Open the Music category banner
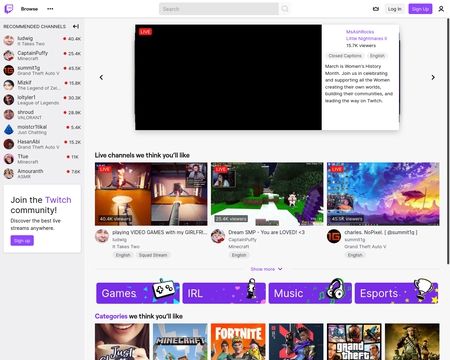 [x=310, y=293]
